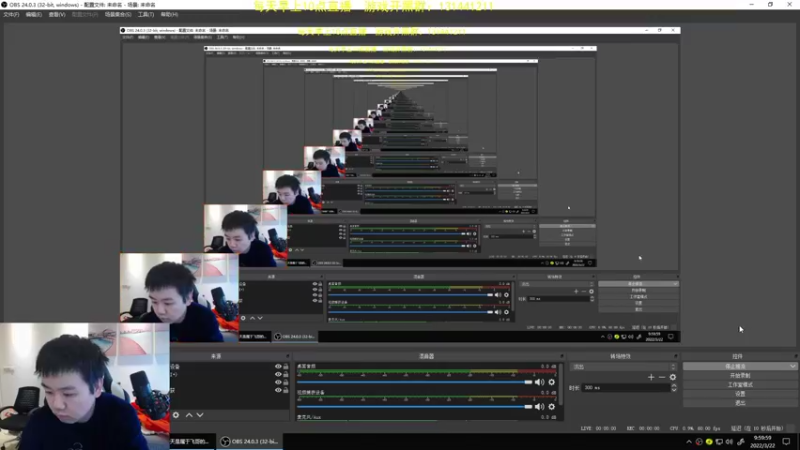Click the OBS 24.0.3 taskbar button
This screenshot has height=450, width=800.
point(250,442)
